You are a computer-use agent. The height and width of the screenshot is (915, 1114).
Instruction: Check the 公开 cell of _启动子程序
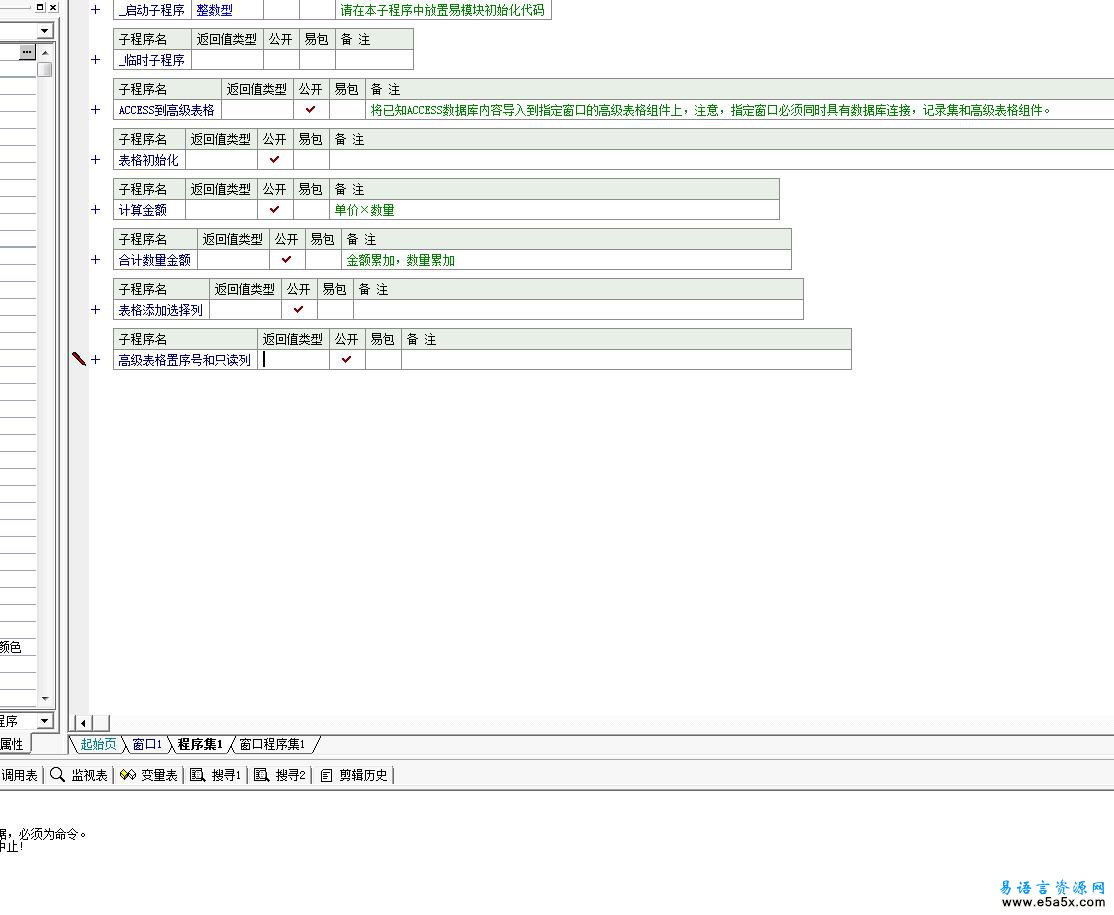(x=281, y=10)
